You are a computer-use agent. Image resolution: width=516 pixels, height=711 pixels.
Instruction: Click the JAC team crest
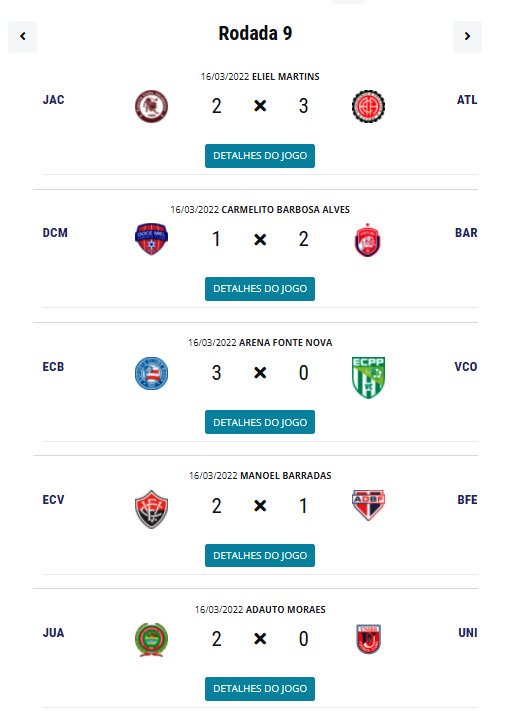pyautogui.click(x=151, y=107)
